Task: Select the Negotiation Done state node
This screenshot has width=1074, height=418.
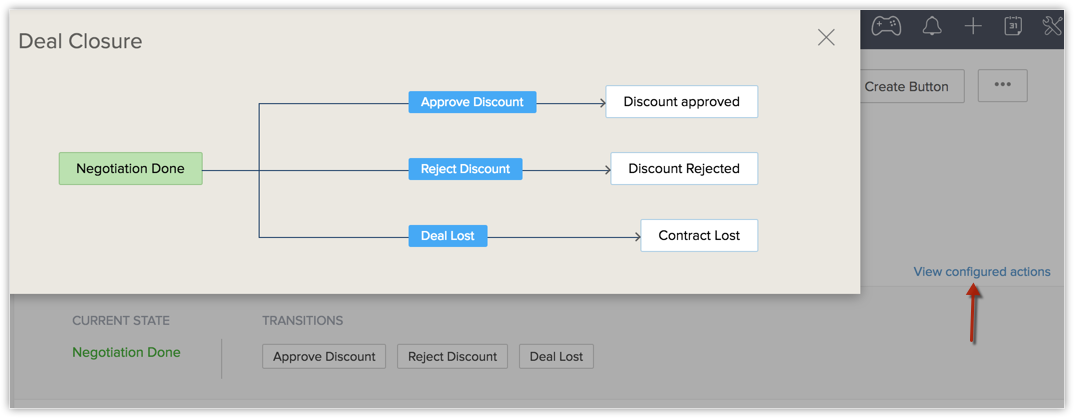Action: [130, 169]
